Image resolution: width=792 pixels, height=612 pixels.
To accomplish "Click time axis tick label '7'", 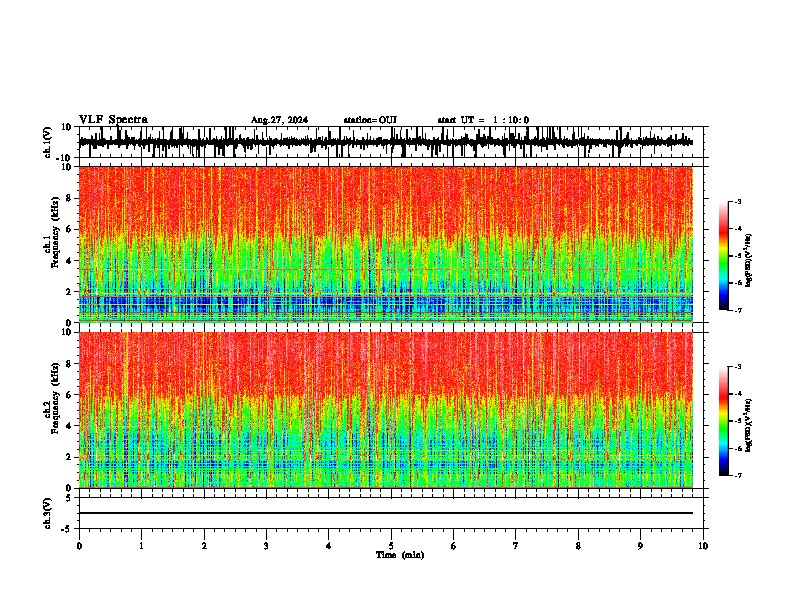I will click(x=516, y=546).
